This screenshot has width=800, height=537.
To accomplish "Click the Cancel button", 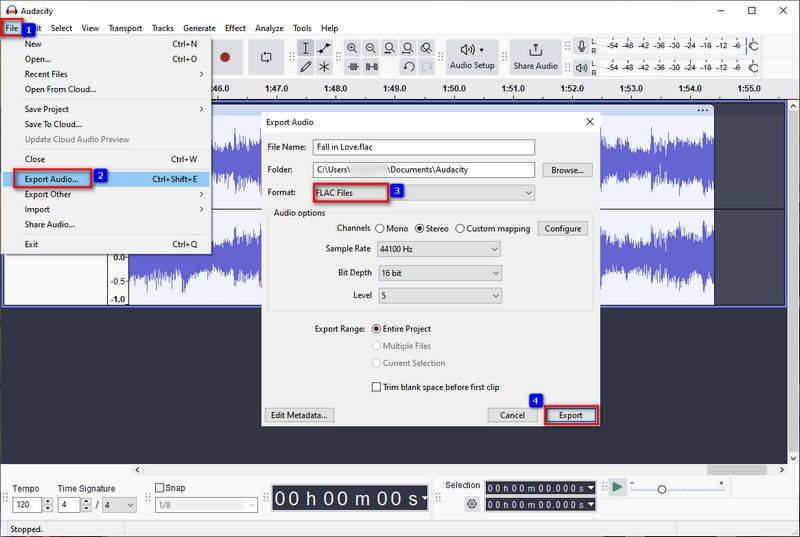I will click(512, 415).
